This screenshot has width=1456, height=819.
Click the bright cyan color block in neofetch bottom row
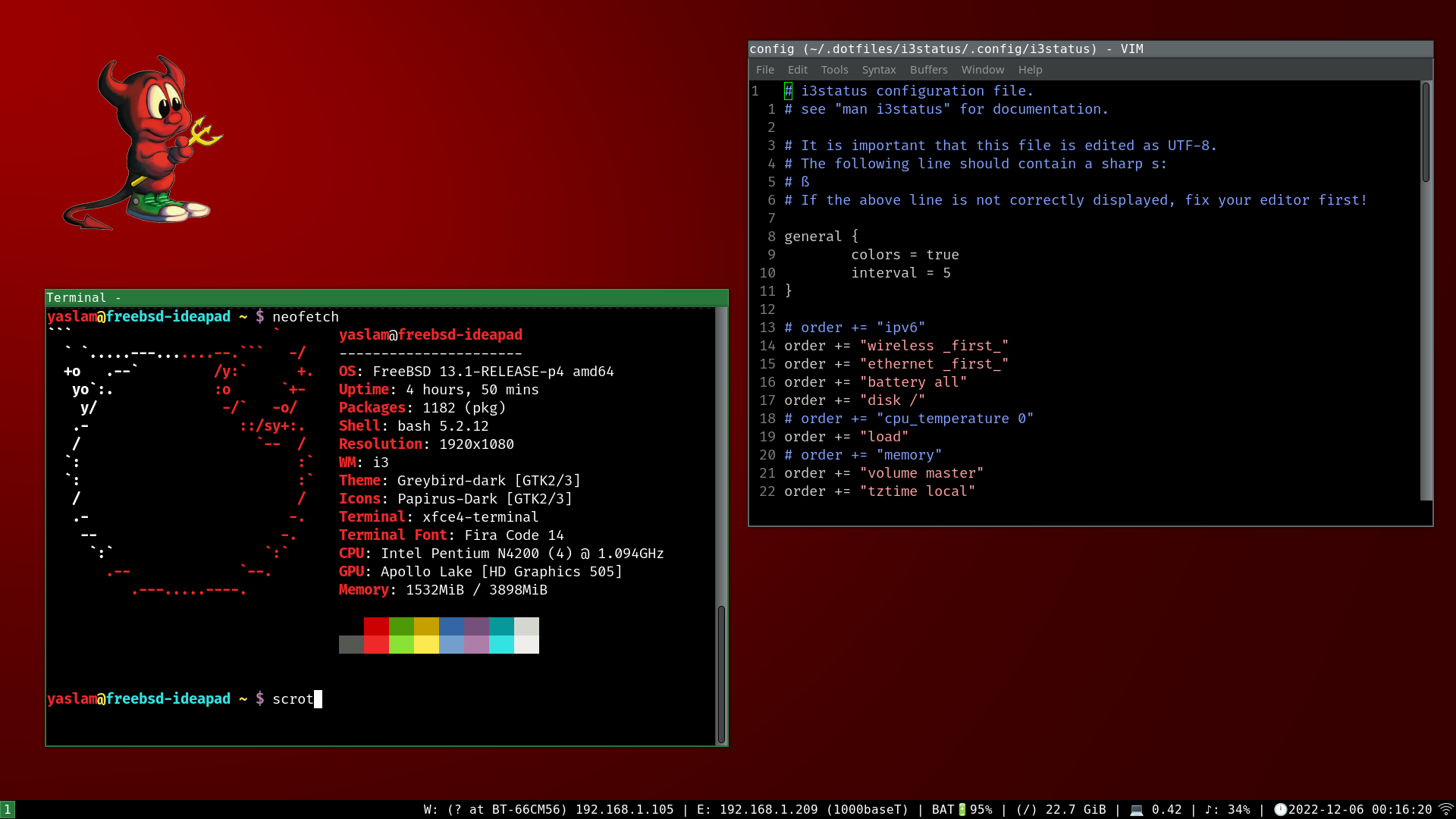point(501,645)
